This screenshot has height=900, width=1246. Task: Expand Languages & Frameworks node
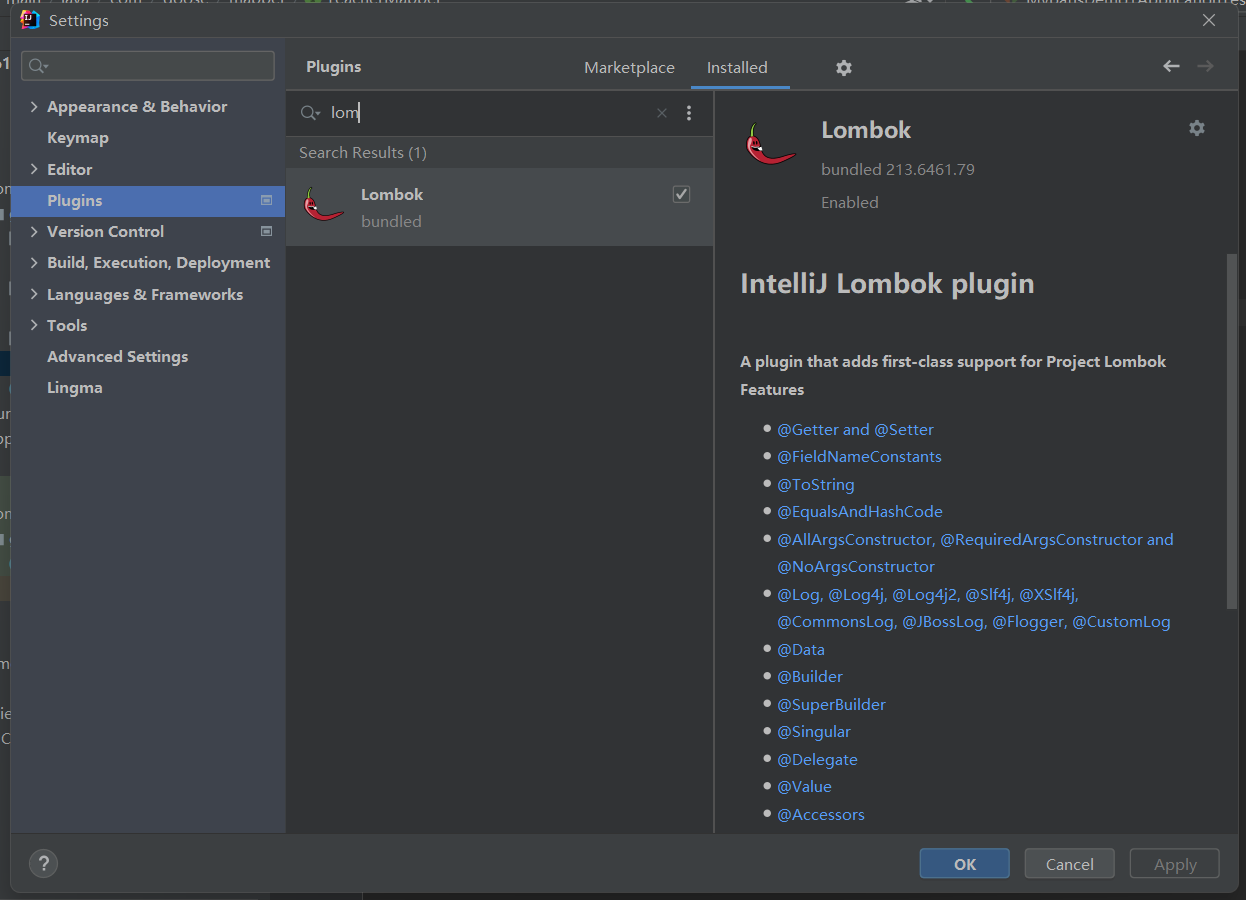pyautogui.click(x=35, y=295)
